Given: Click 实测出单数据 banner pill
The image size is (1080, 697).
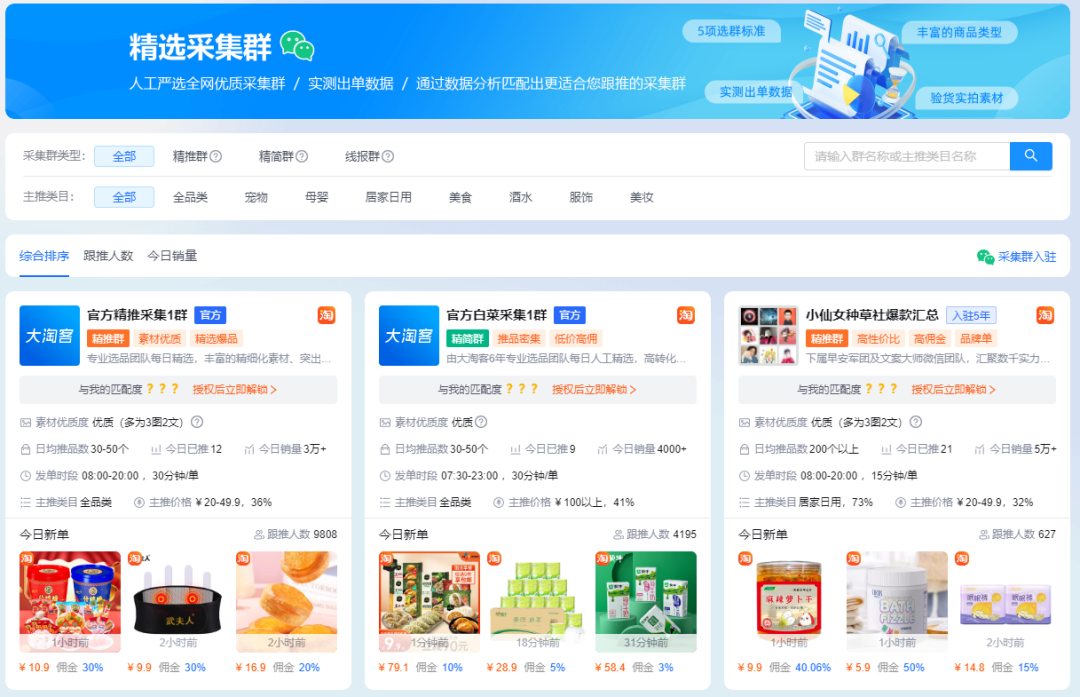Looking at the screenshot, I should coord(753,92).
